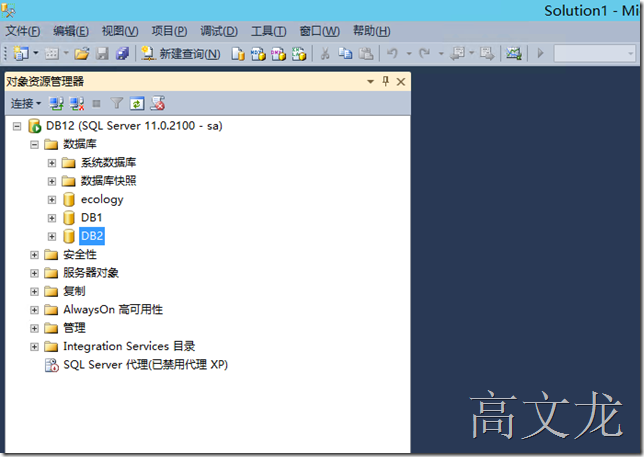Click the Navigate Backward icon

coord(458,53)
